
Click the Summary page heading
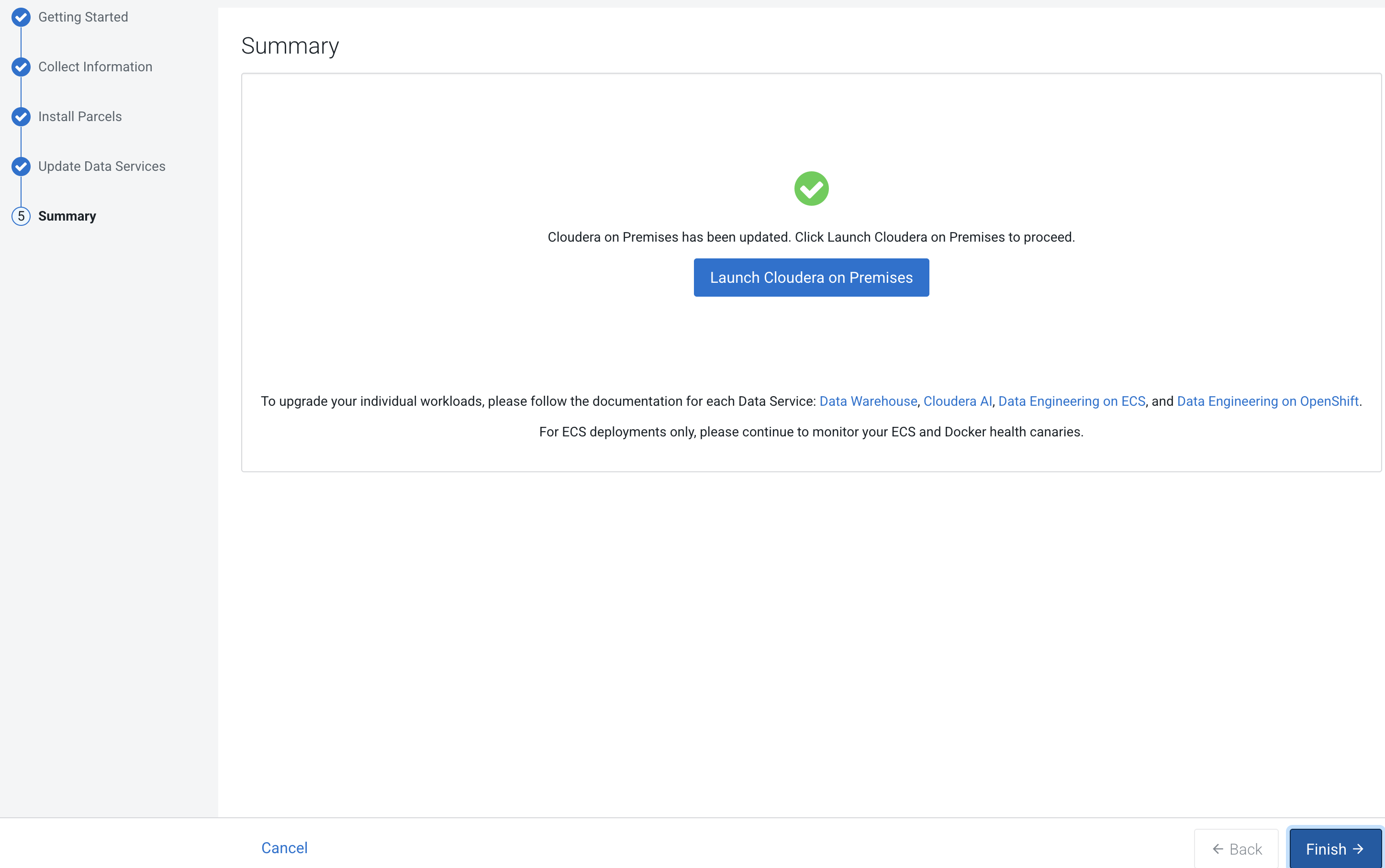point(290,46)
